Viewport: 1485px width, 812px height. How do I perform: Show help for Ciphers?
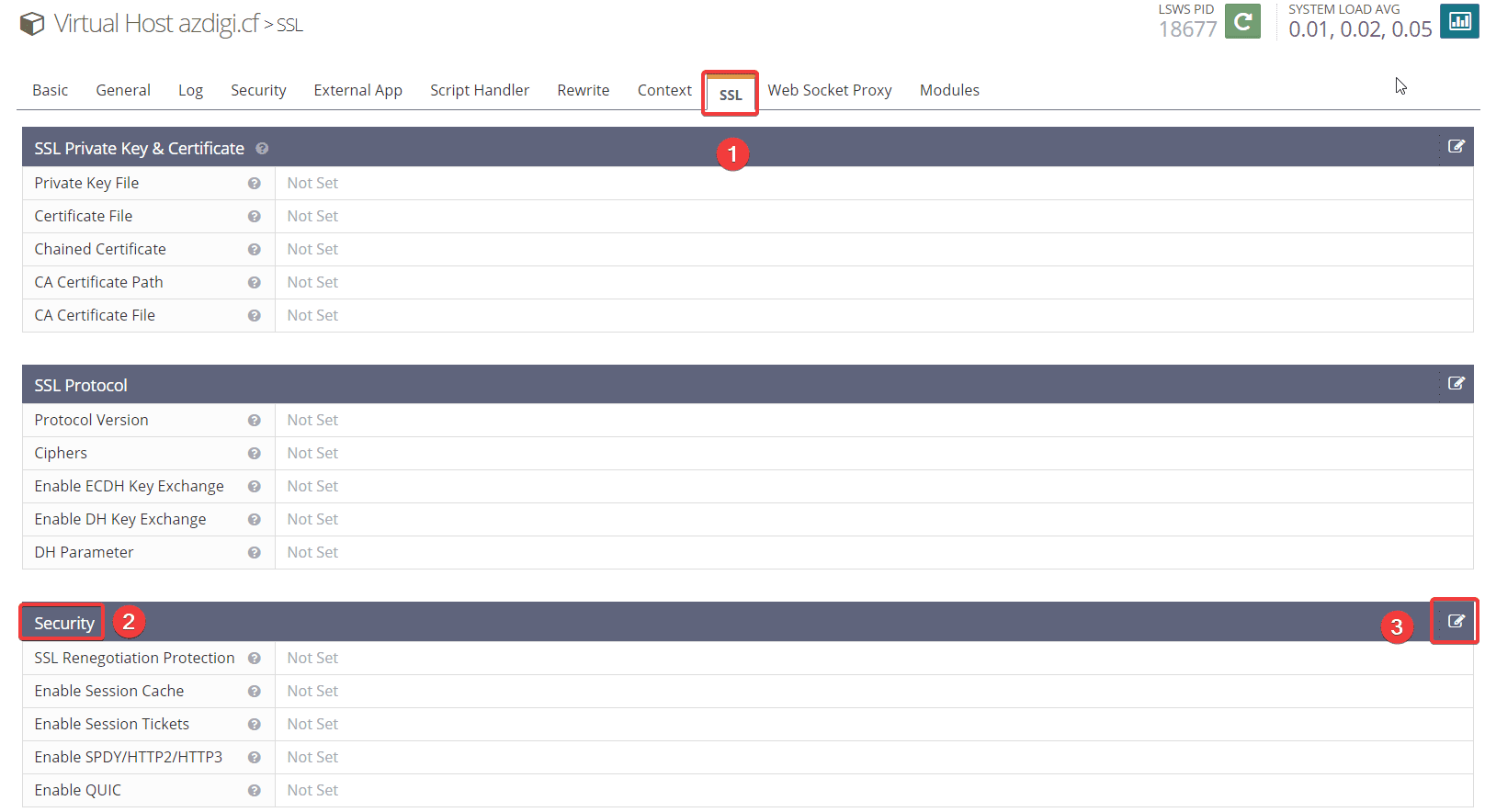pyautogui.click(x=255, y=454)
